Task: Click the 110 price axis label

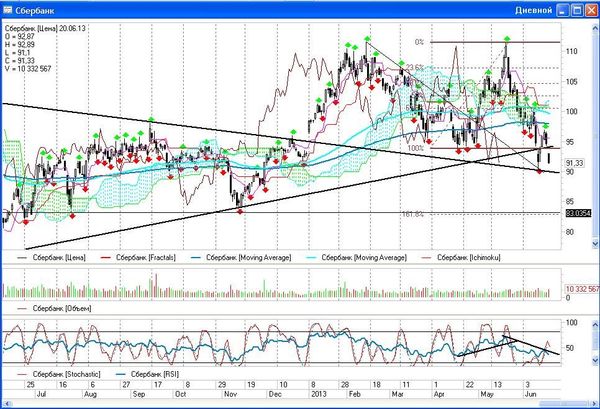Action: pos(572,51)
